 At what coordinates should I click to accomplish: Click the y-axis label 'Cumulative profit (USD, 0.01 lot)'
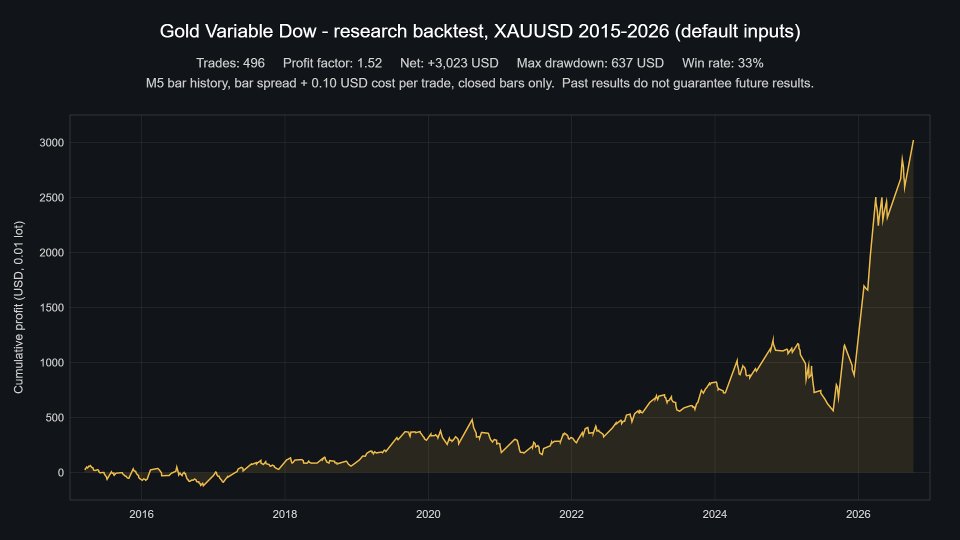click(x=18, y=307)
